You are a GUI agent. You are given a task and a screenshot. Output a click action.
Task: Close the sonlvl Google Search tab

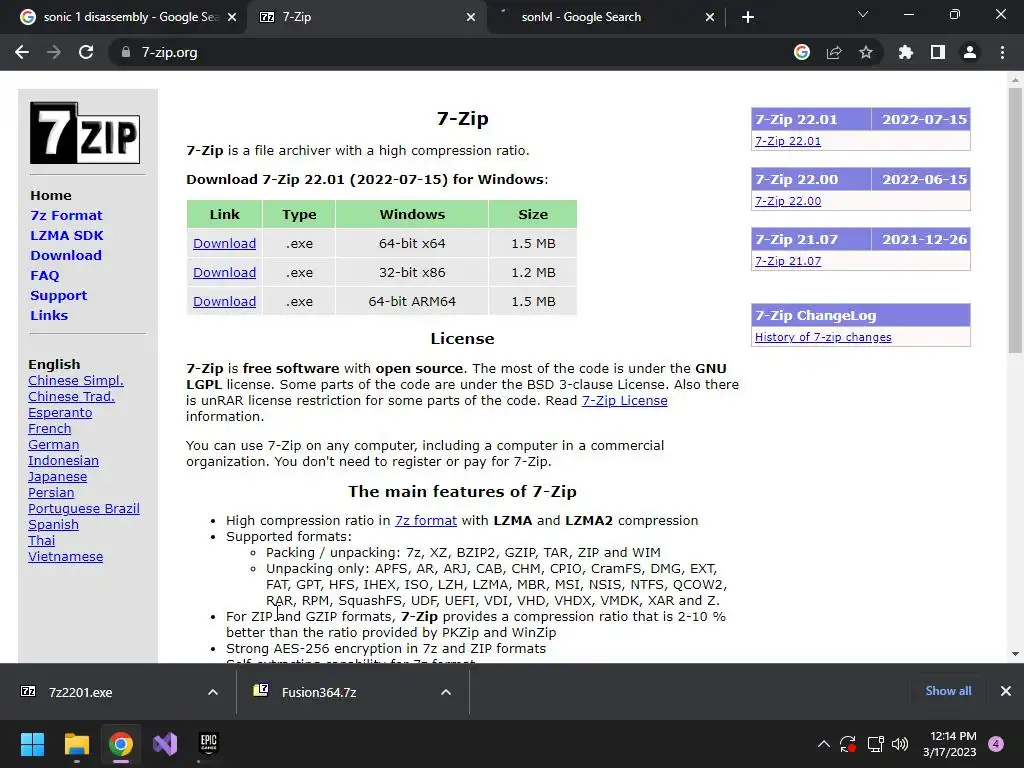710,17
